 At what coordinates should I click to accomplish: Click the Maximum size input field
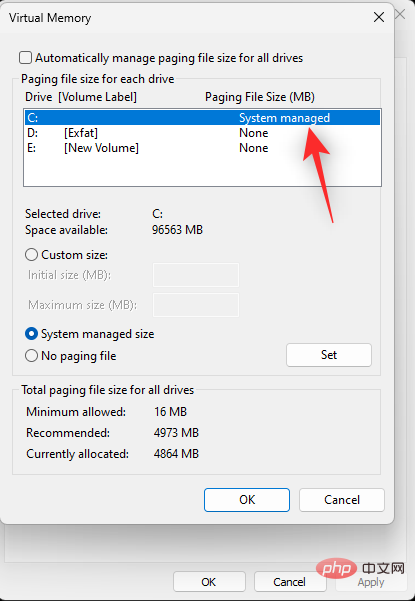click(196, 305)
